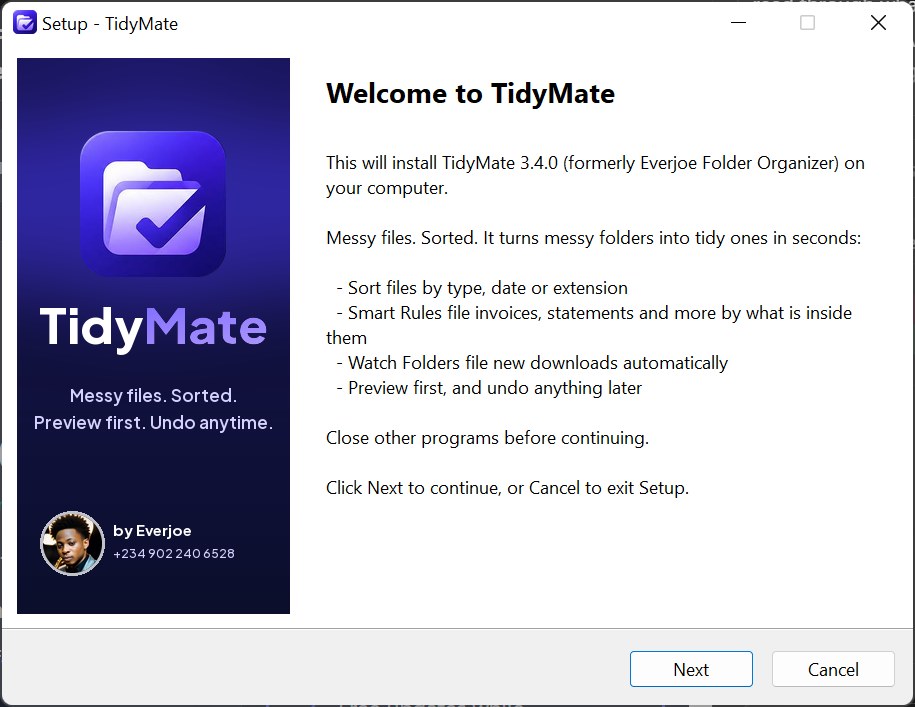Click the "This will install TidyMate 3.4.0" sentence

tap(595, 175)
